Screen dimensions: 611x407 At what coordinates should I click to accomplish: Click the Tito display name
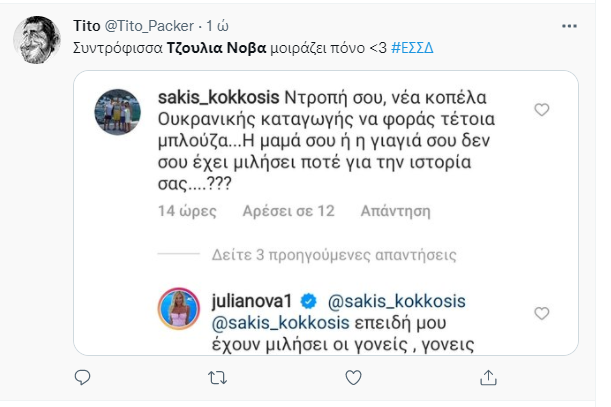[x=87, y=24]
